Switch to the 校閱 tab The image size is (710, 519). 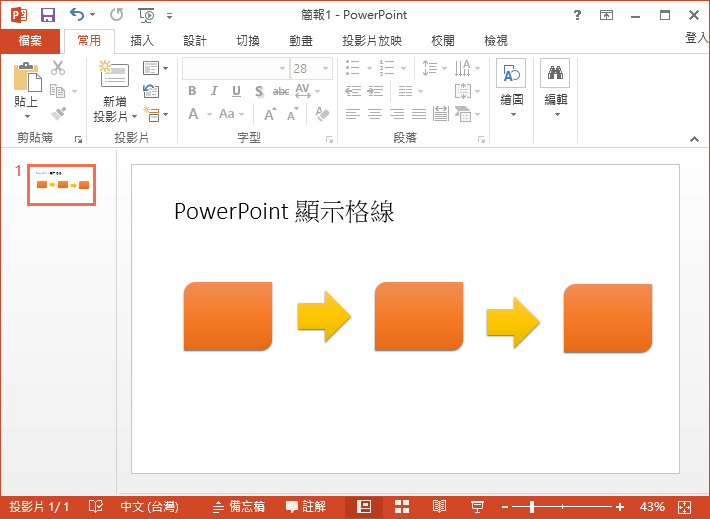pos(443,41)
